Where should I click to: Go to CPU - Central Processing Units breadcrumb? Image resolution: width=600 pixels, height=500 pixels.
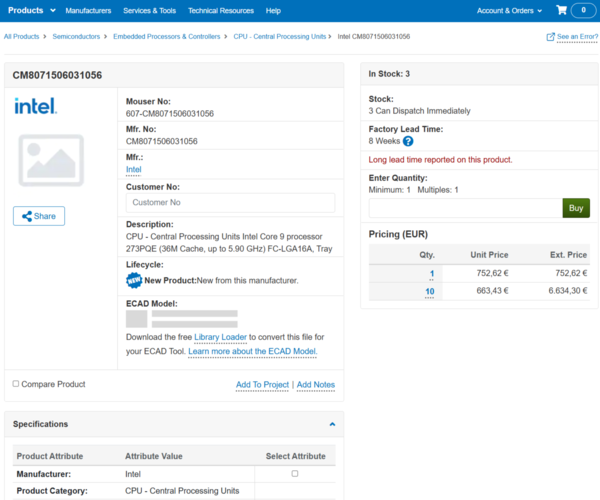(x=280, y=36)
